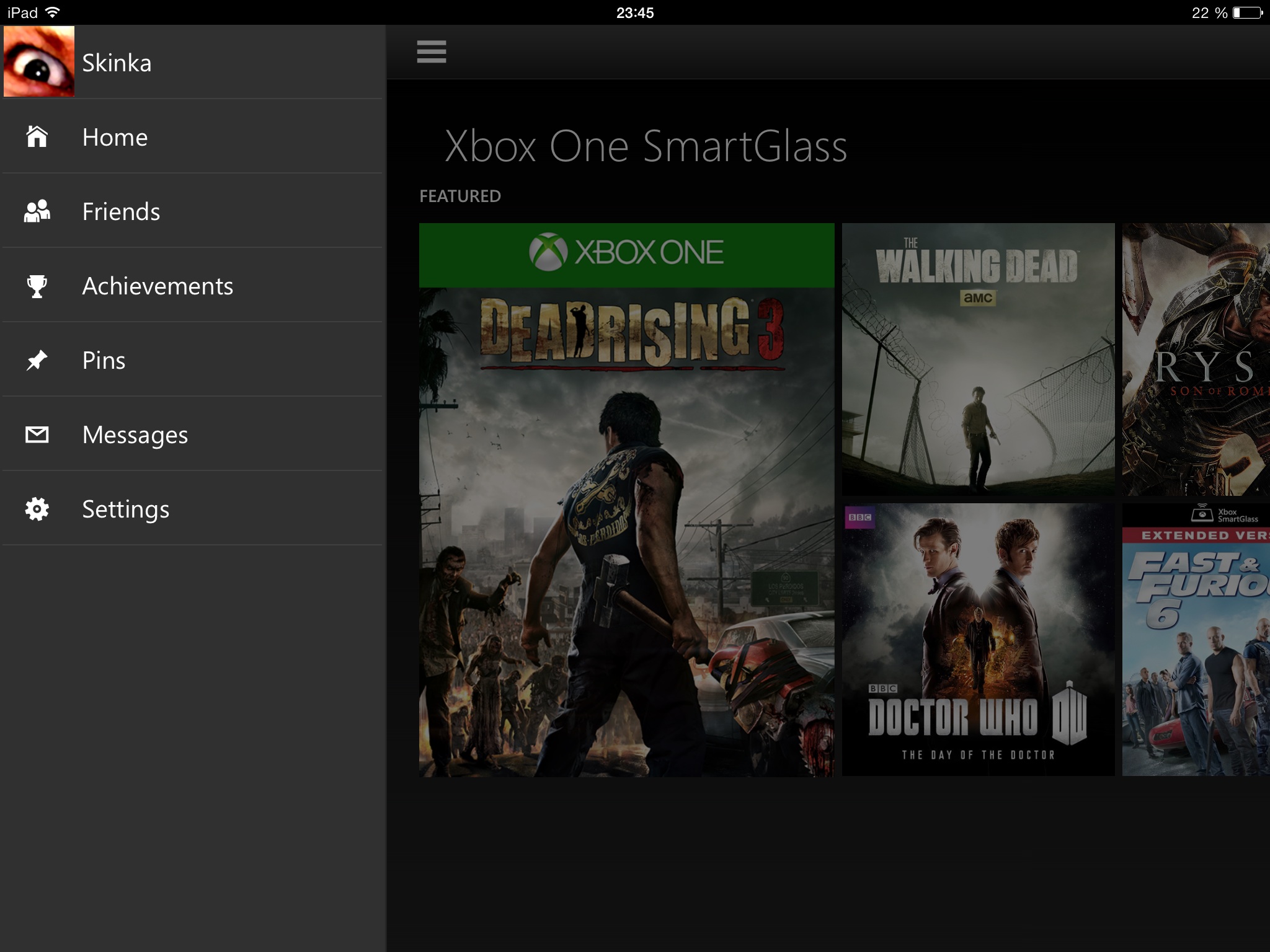
Task: Tap the Friends people icon
Action: click(x=37, y=211)
